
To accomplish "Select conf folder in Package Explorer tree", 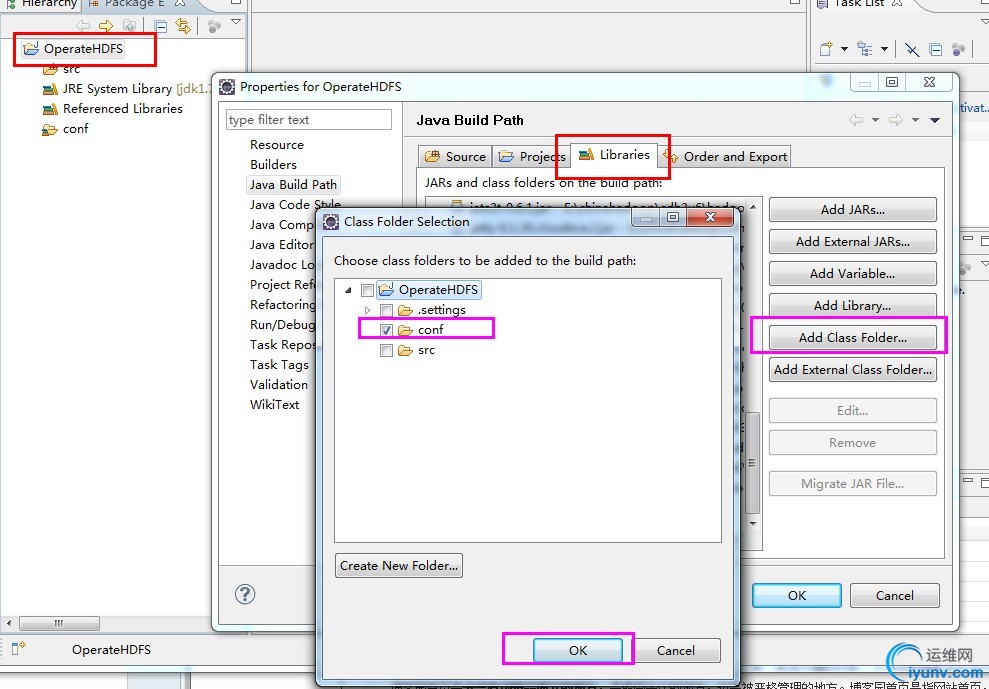I will [x=65, y=129].
